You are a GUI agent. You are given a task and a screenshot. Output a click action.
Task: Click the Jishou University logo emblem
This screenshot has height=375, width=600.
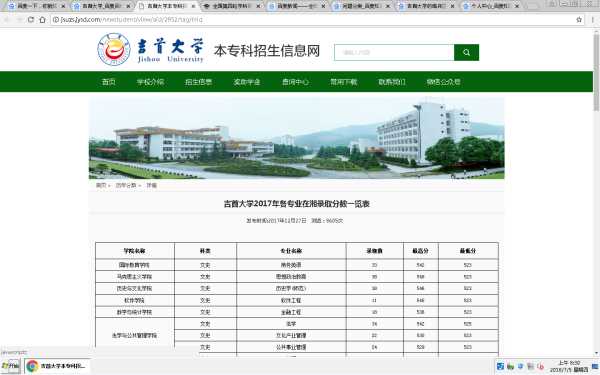pyautogui.click(x=114, y=49)
